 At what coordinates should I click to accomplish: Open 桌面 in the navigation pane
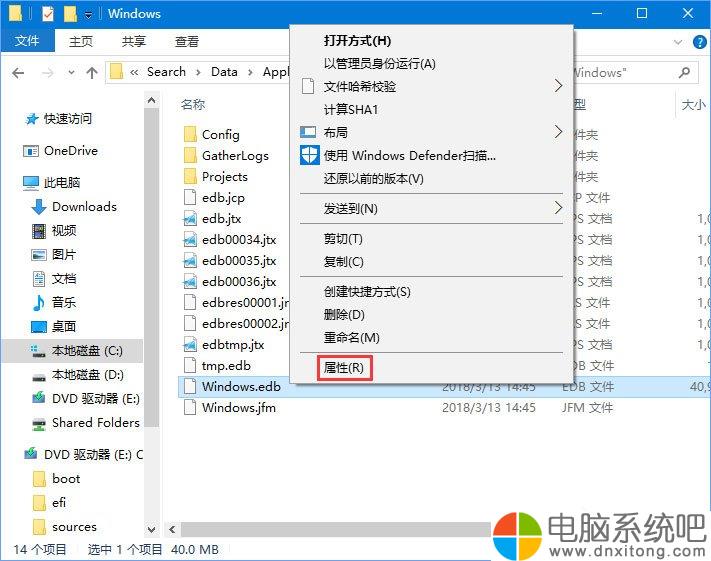tap(54, 327)
